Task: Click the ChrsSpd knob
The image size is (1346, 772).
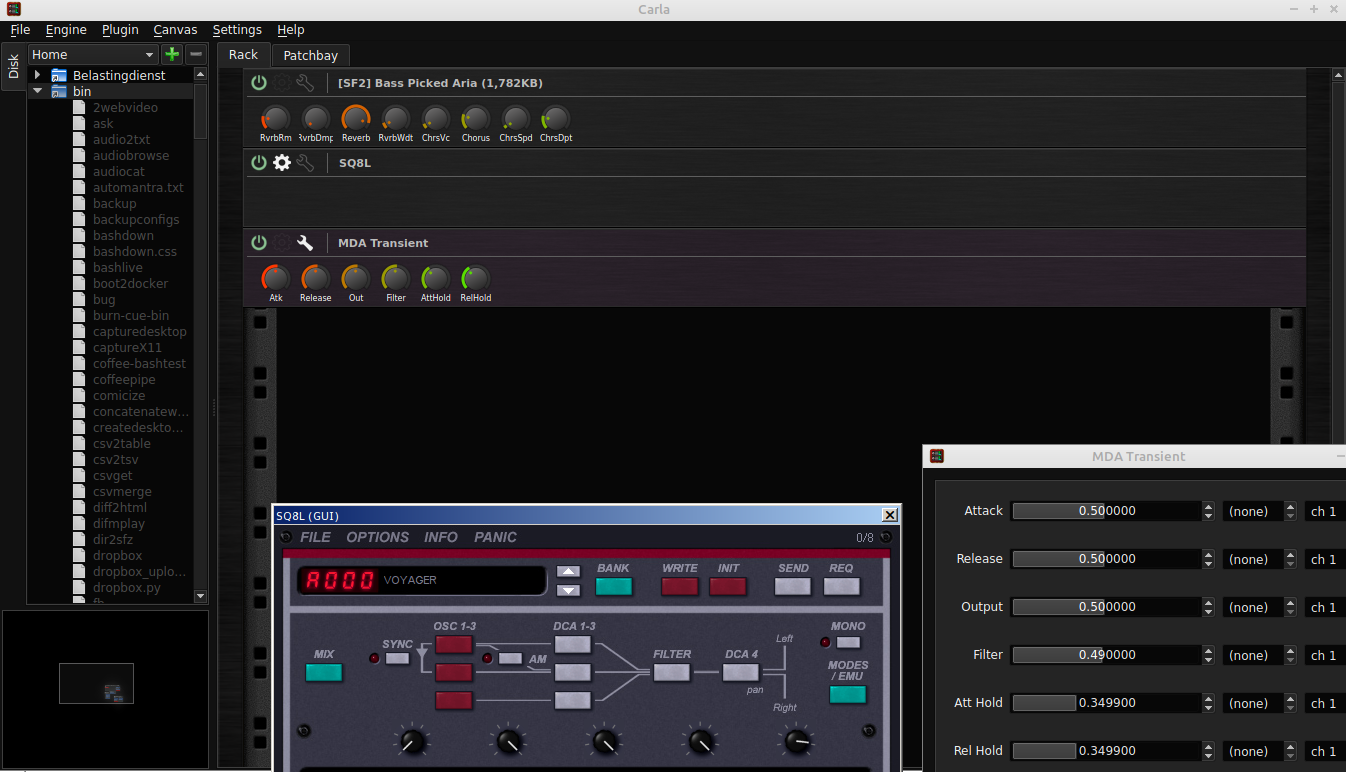Action: coord(516,119)
